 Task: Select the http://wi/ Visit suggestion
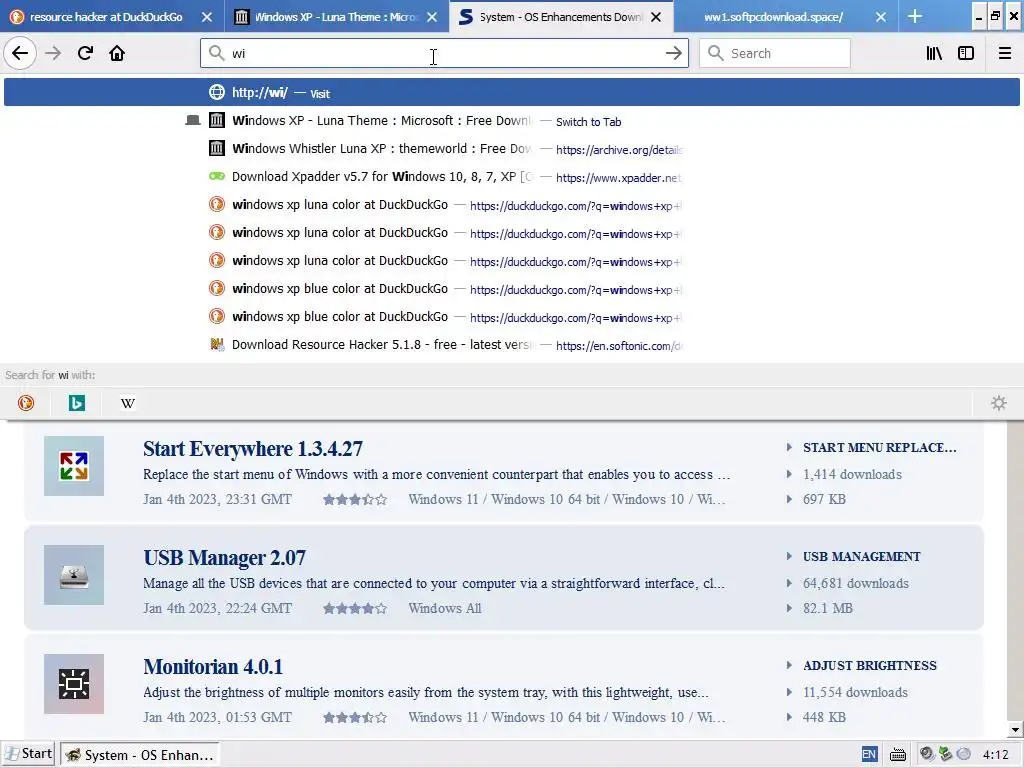[x=512, y=92]
